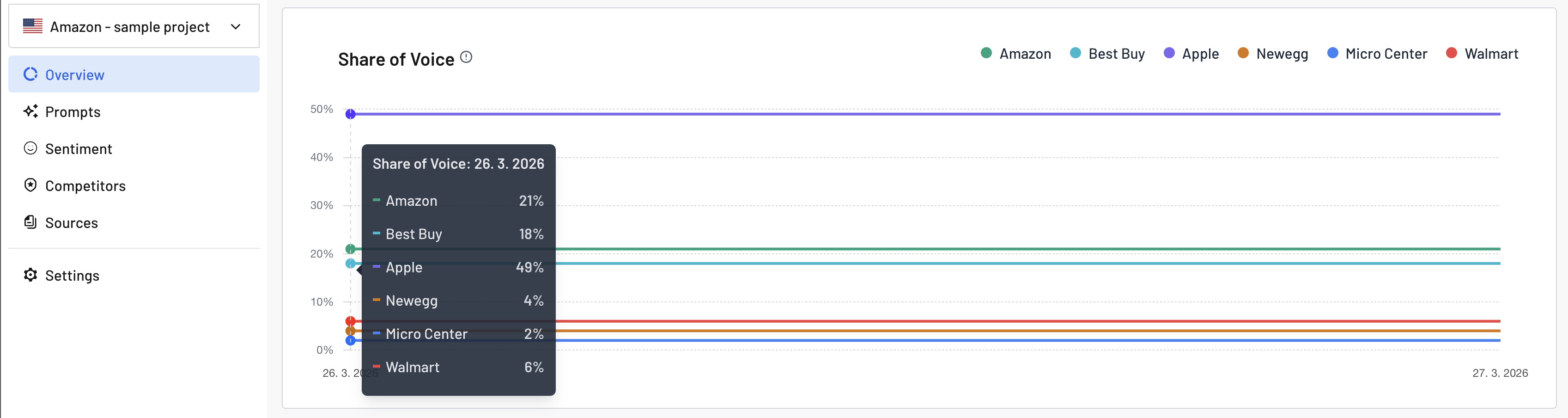This screenshot has width=1568, height=418.
Task: Click the Competitors shield icon
Action: (30, 185)
